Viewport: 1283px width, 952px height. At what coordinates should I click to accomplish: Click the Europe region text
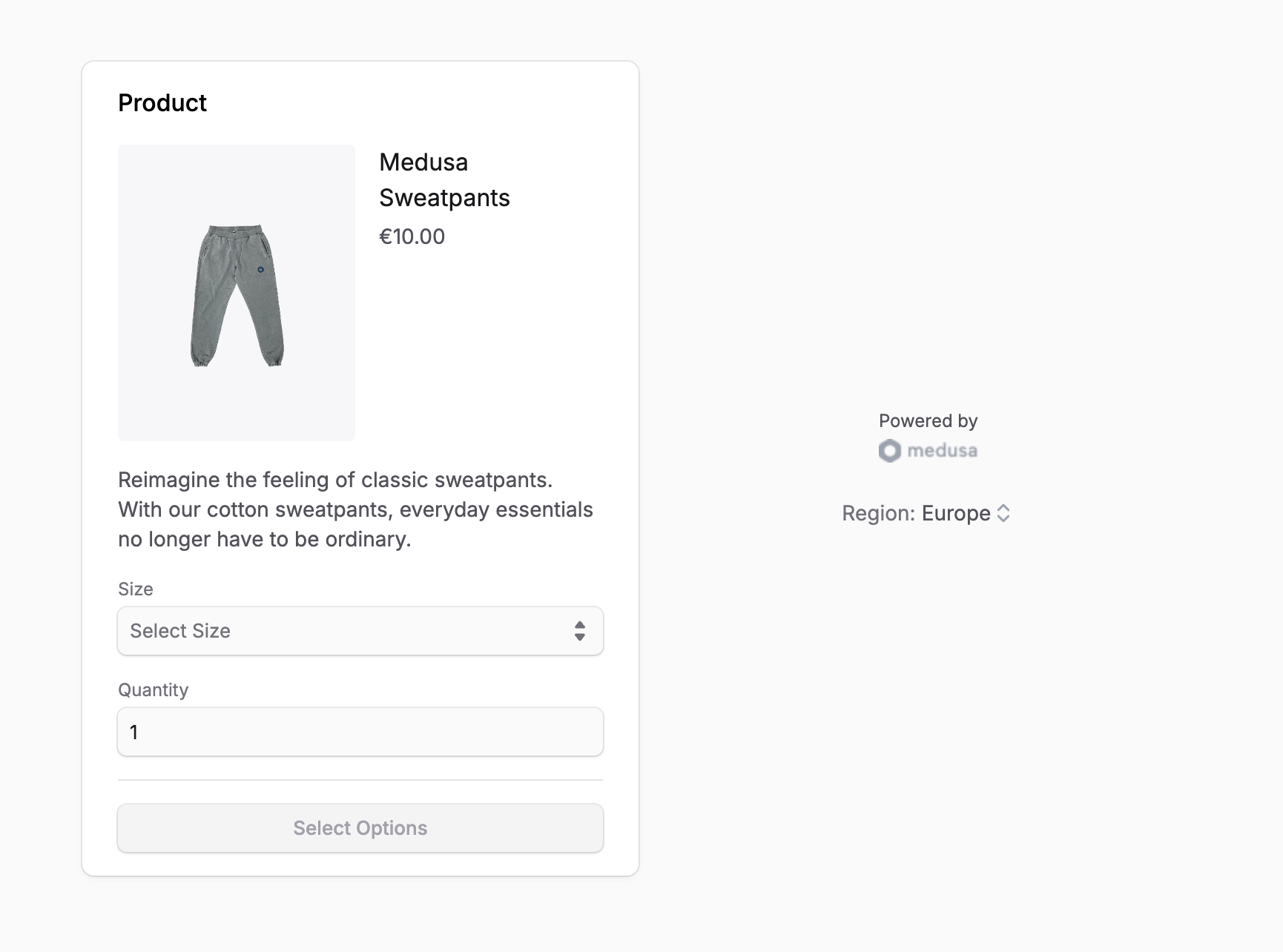tap(954, 513)
